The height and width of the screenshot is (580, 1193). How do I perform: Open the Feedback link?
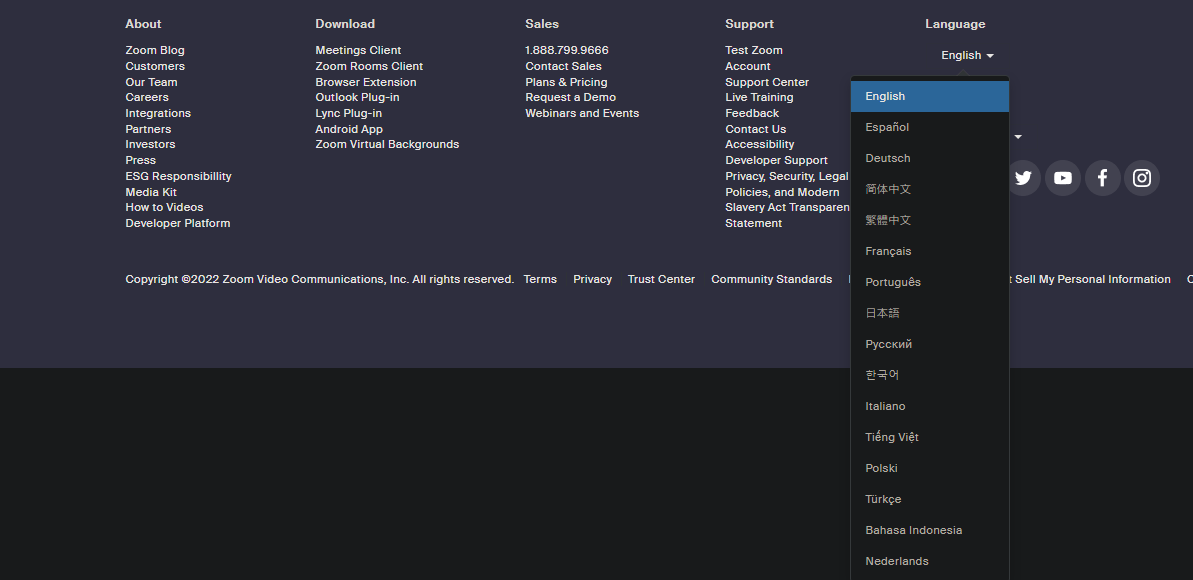point(752,113)
